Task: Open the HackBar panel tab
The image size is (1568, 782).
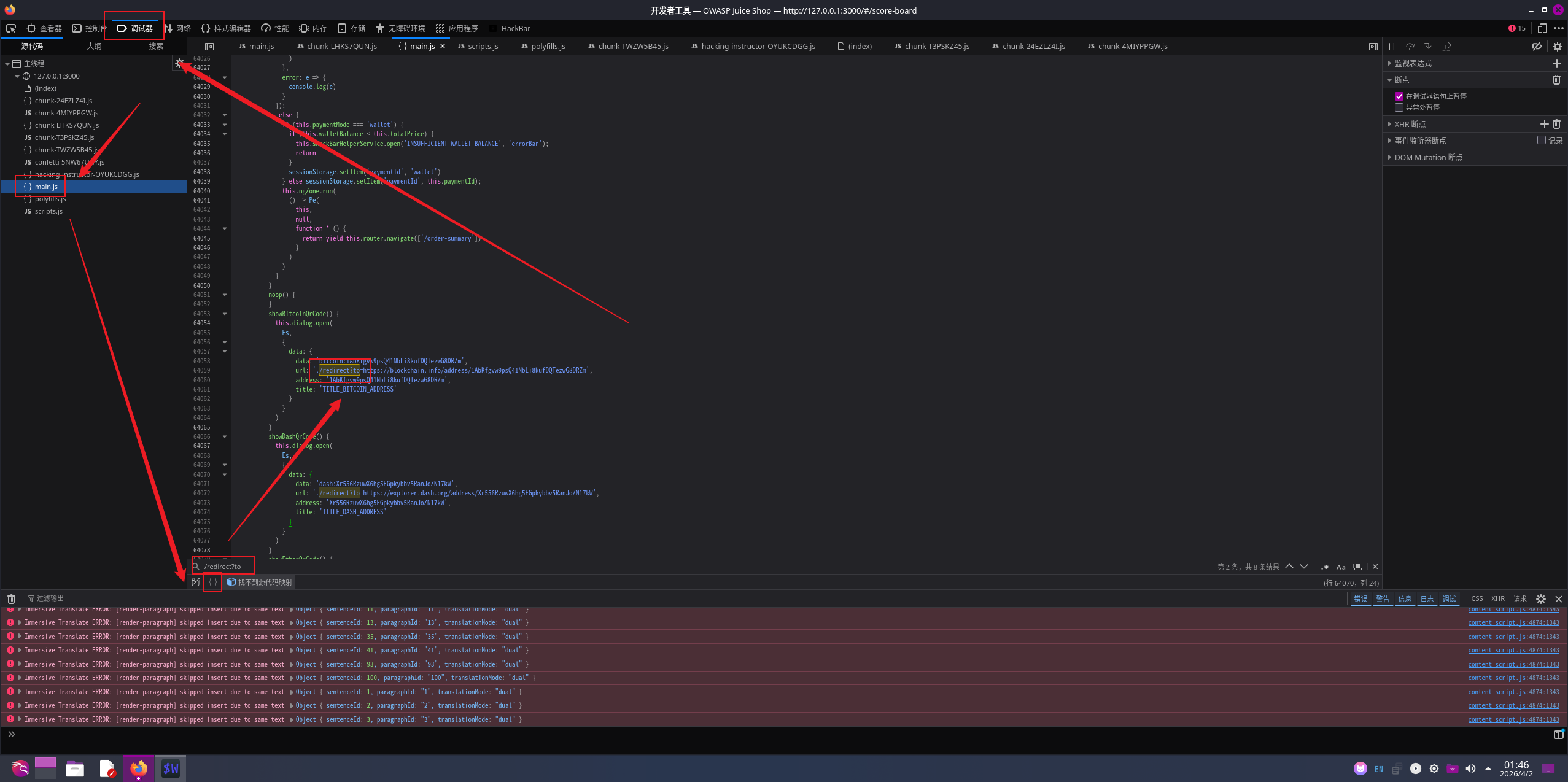Action: (510, 28)
